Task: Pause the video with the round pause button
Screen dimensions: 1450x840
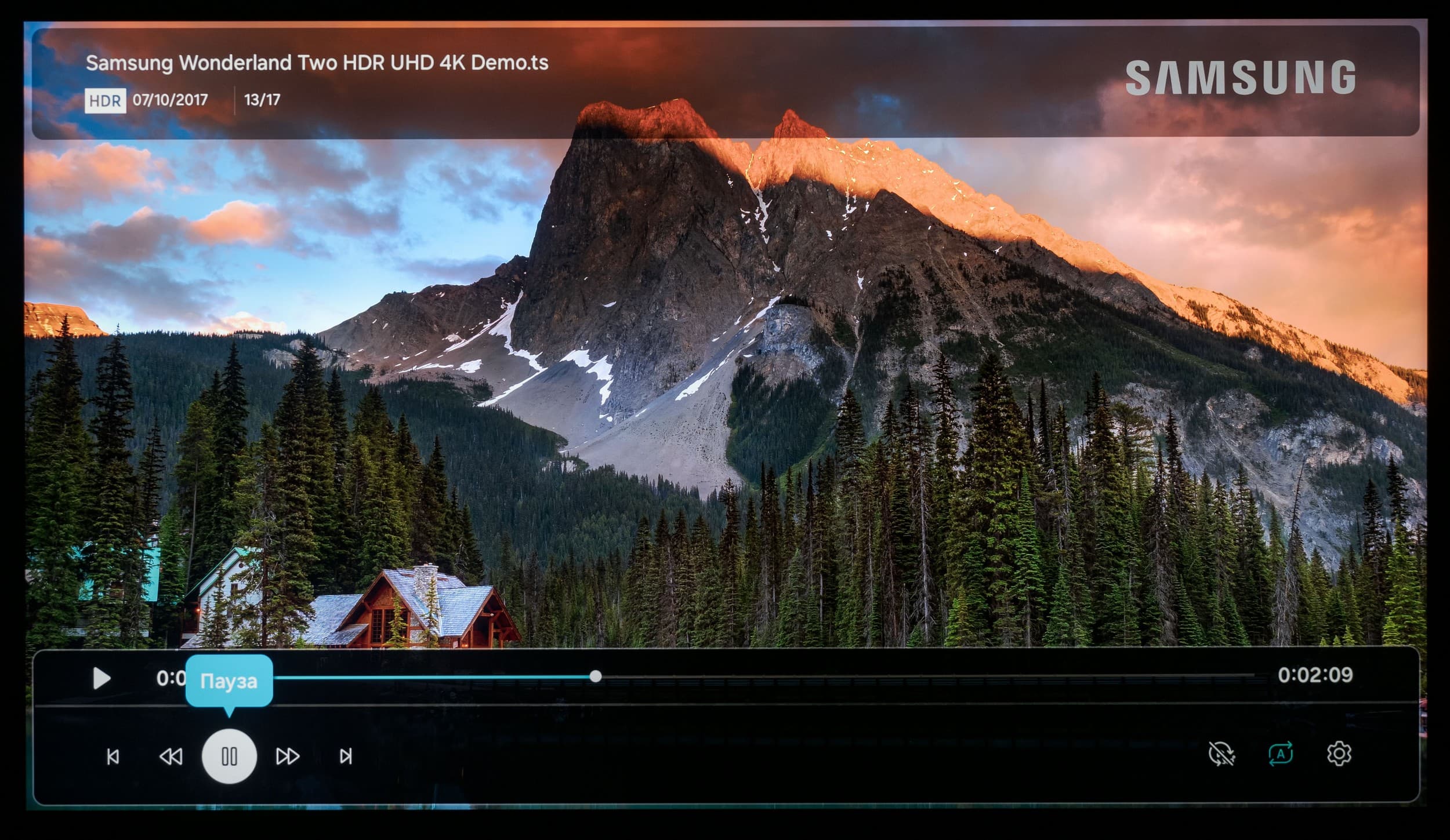Action: pos(229,756)
